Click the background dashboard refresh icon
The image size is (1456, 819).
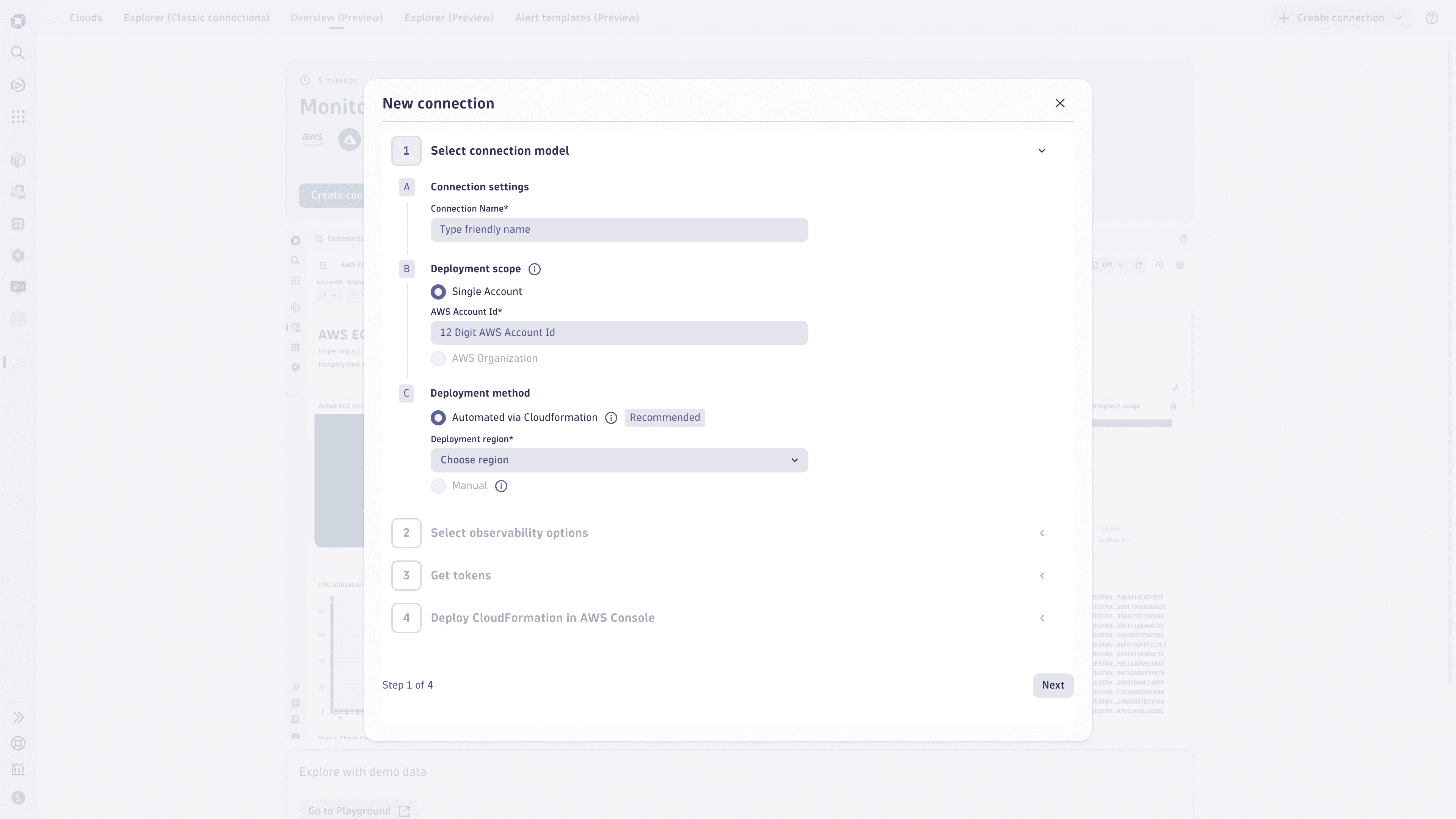click(x=1138, y=265)
